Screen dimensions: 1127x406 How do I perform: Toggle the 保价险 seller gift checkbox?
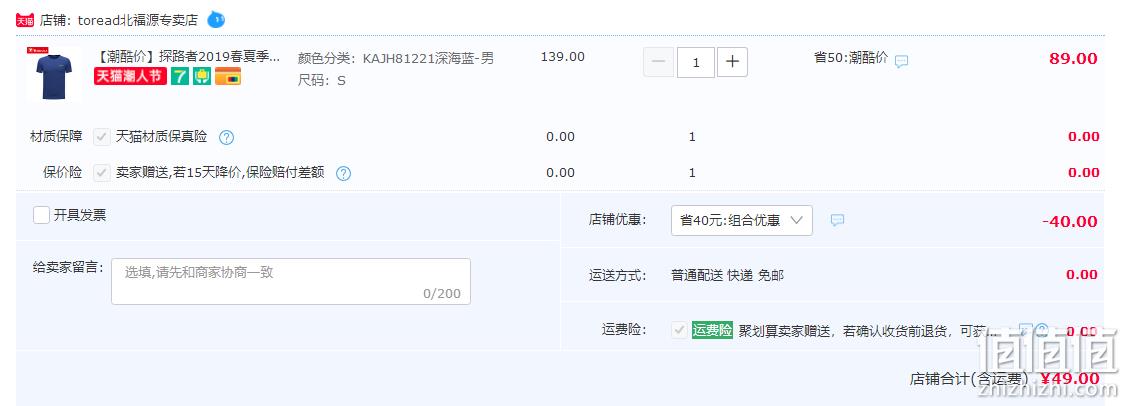pos(102,172)
